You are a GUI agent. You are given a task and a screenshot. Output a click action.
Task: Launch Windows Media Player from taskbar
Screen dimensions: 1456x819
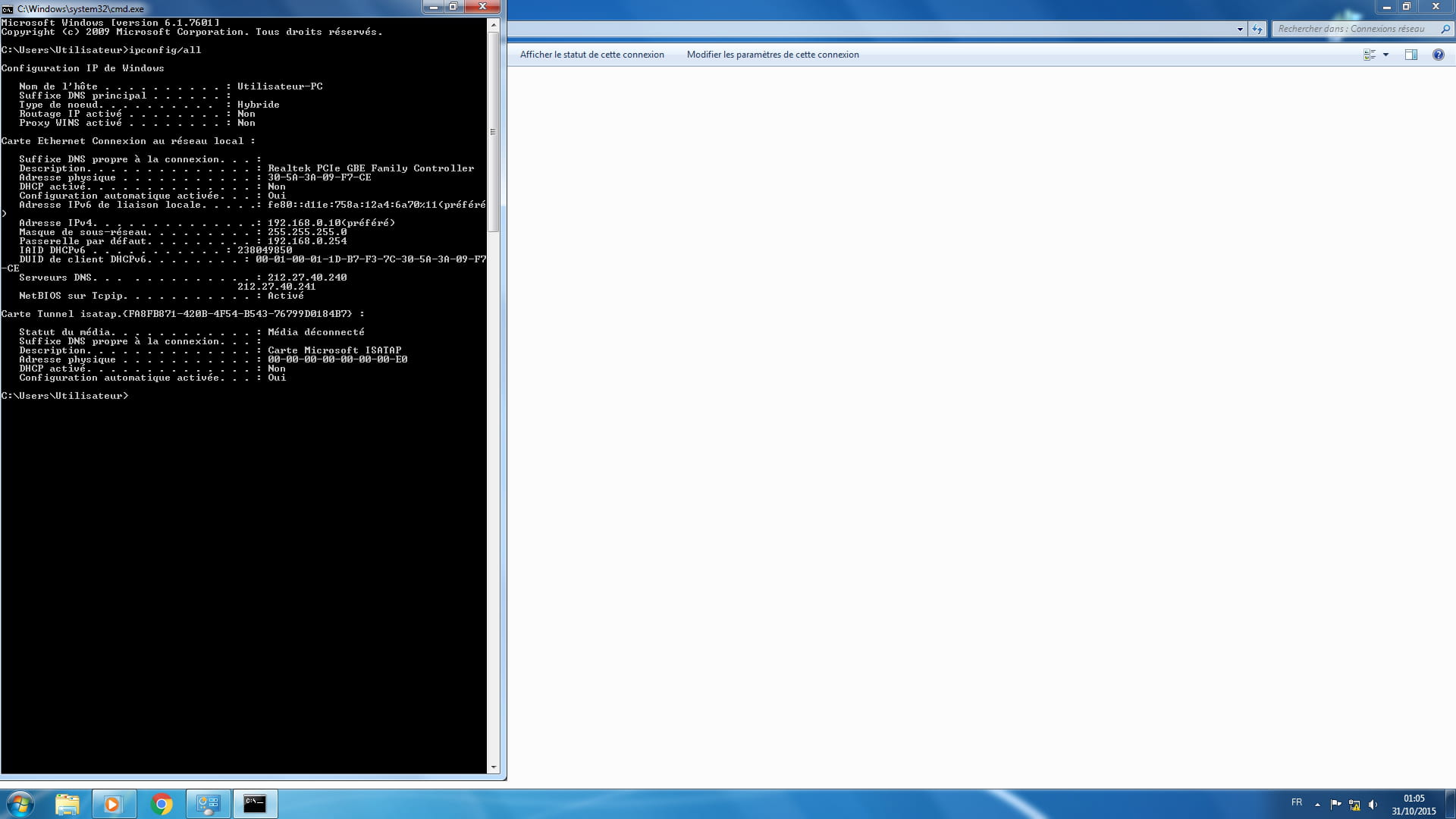click(x=113, y=804)
